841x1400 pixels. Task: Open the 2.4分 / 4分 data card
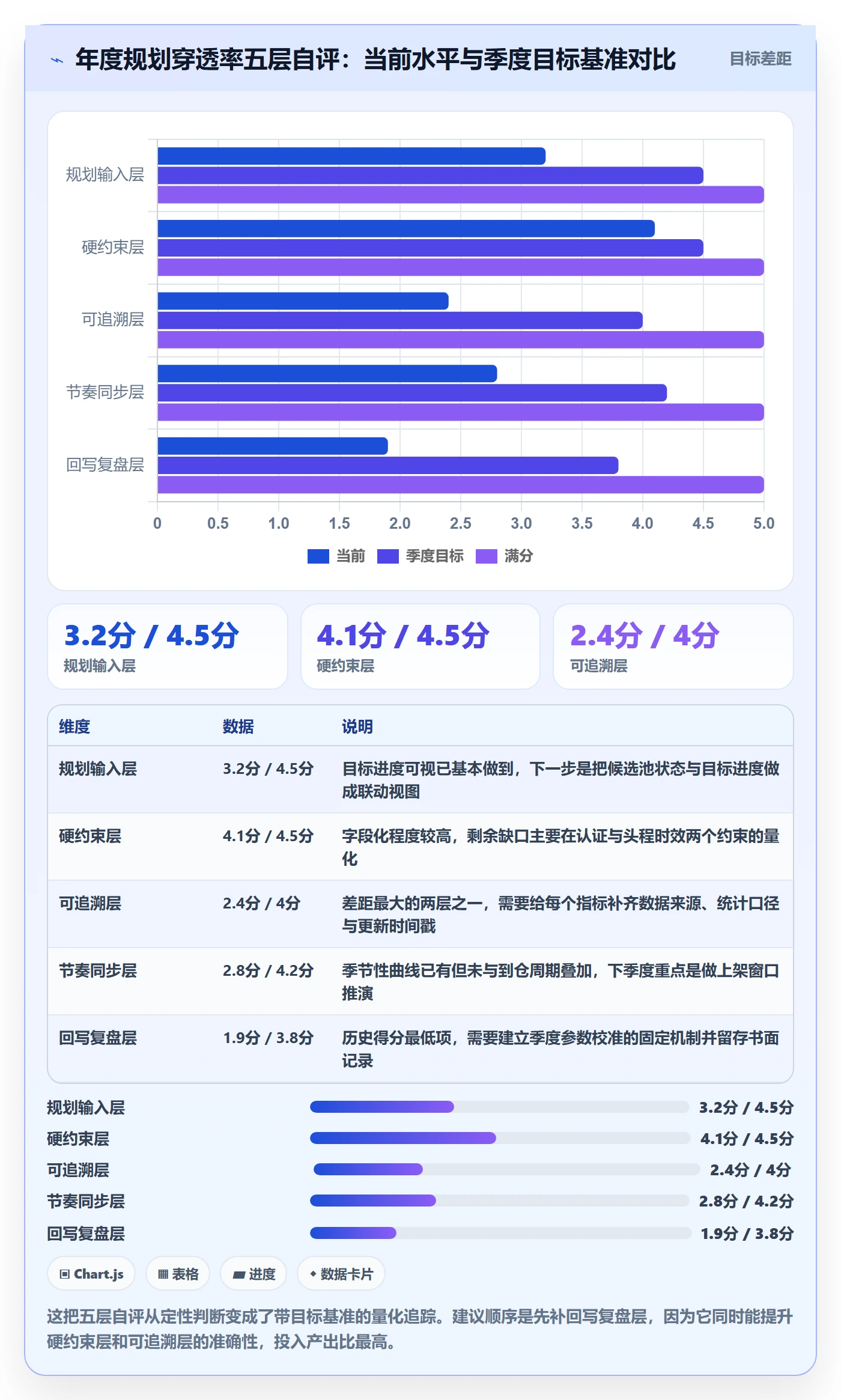673,647
